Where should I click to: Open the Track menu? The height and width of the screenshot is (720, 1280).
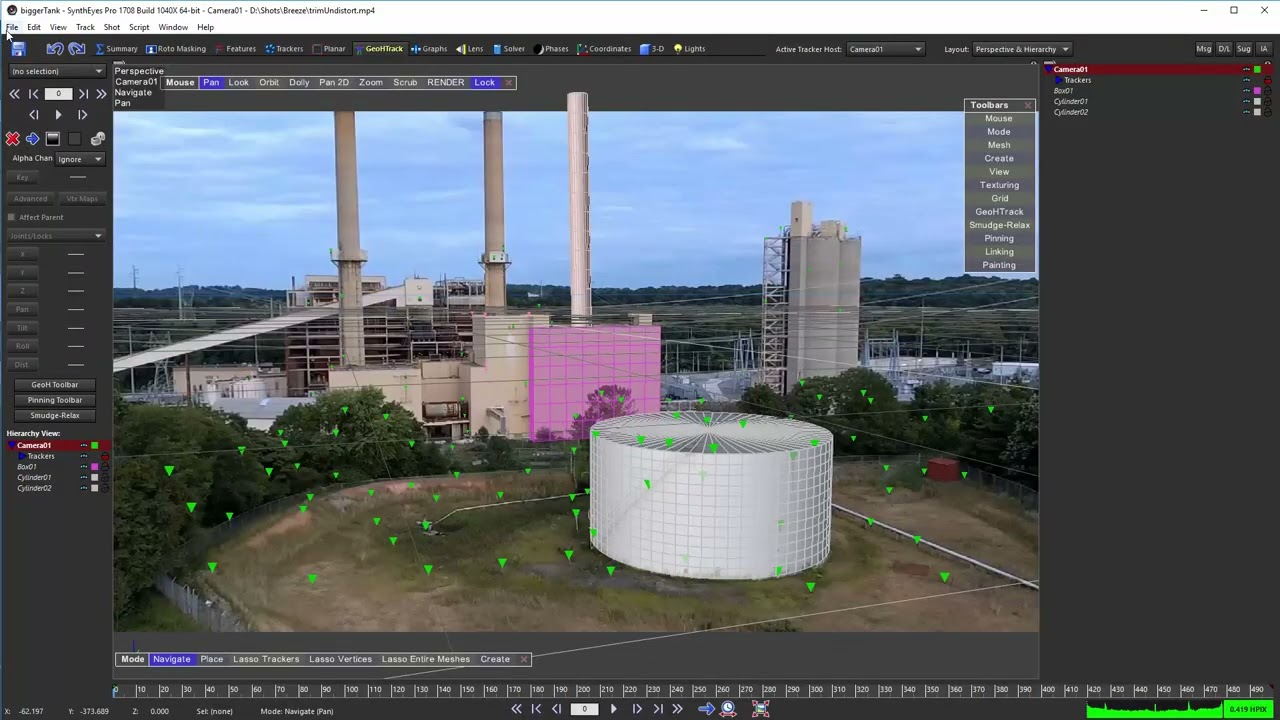coord(85,27)
